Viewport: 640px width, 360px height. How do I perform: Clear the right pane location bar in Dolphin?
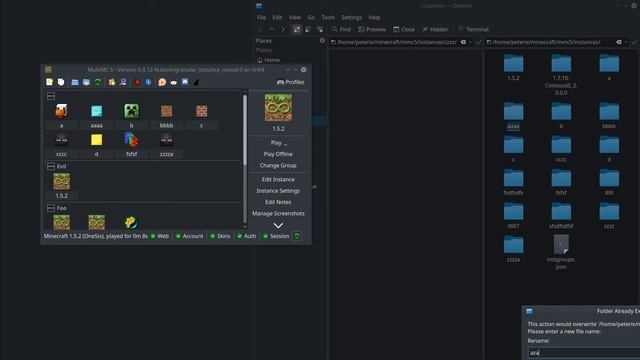click(619, 42)
